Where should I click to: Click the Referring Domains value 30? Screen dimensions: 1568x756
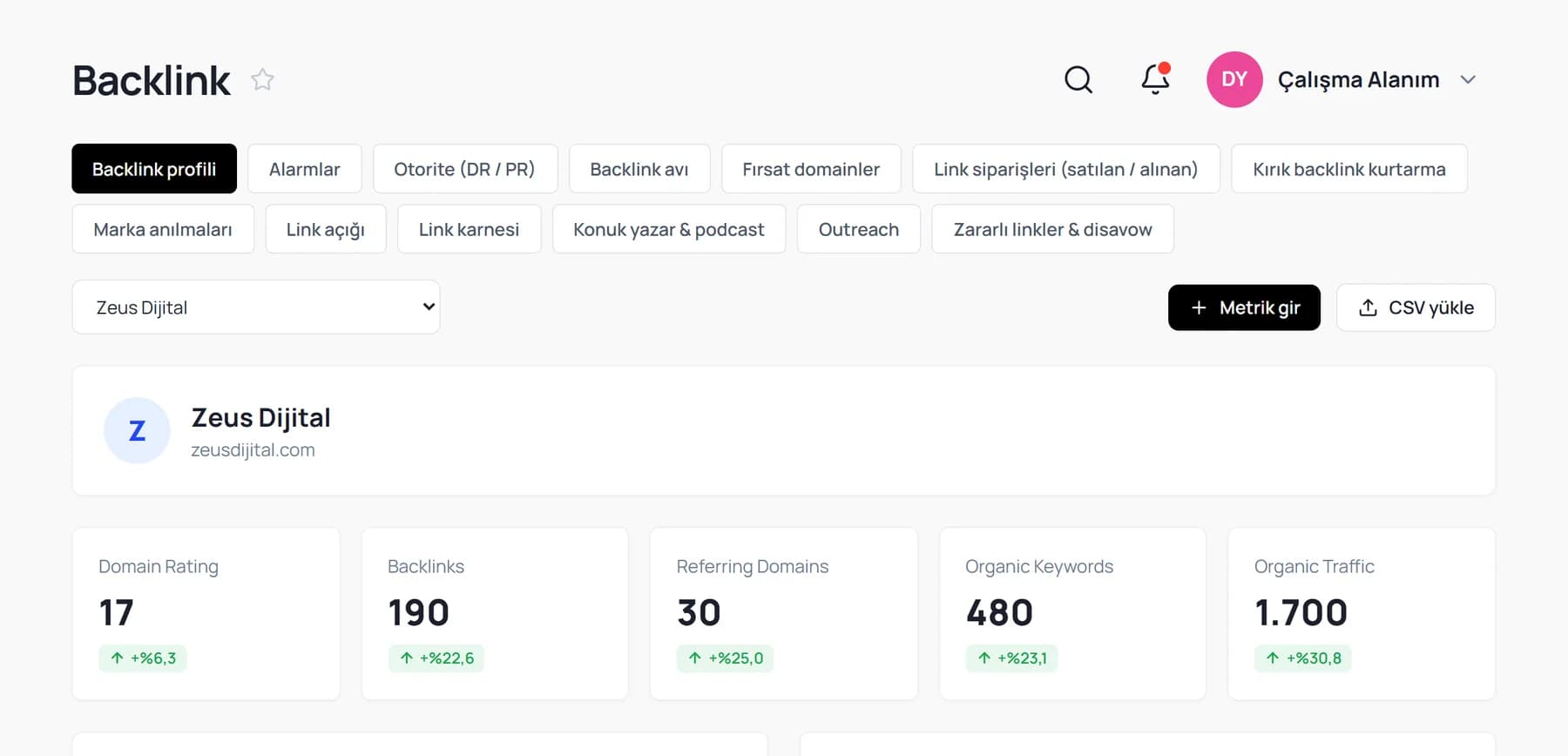[700, 612]
